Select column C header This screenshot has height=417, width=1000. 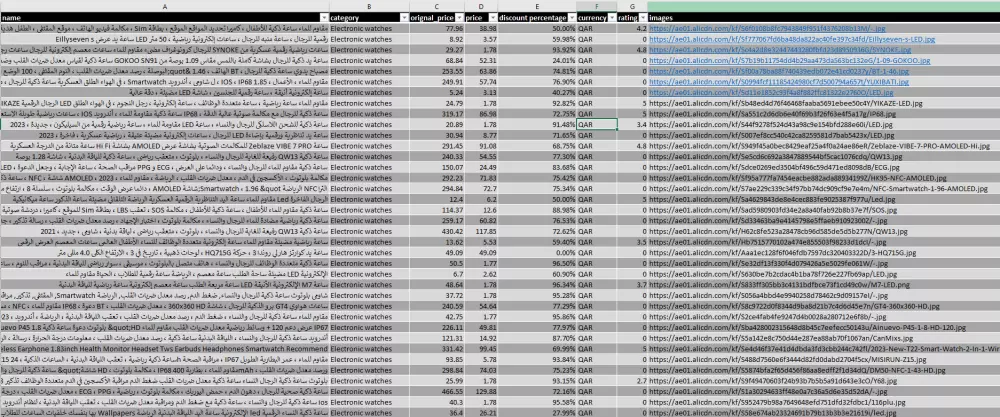tap(437, 6)
